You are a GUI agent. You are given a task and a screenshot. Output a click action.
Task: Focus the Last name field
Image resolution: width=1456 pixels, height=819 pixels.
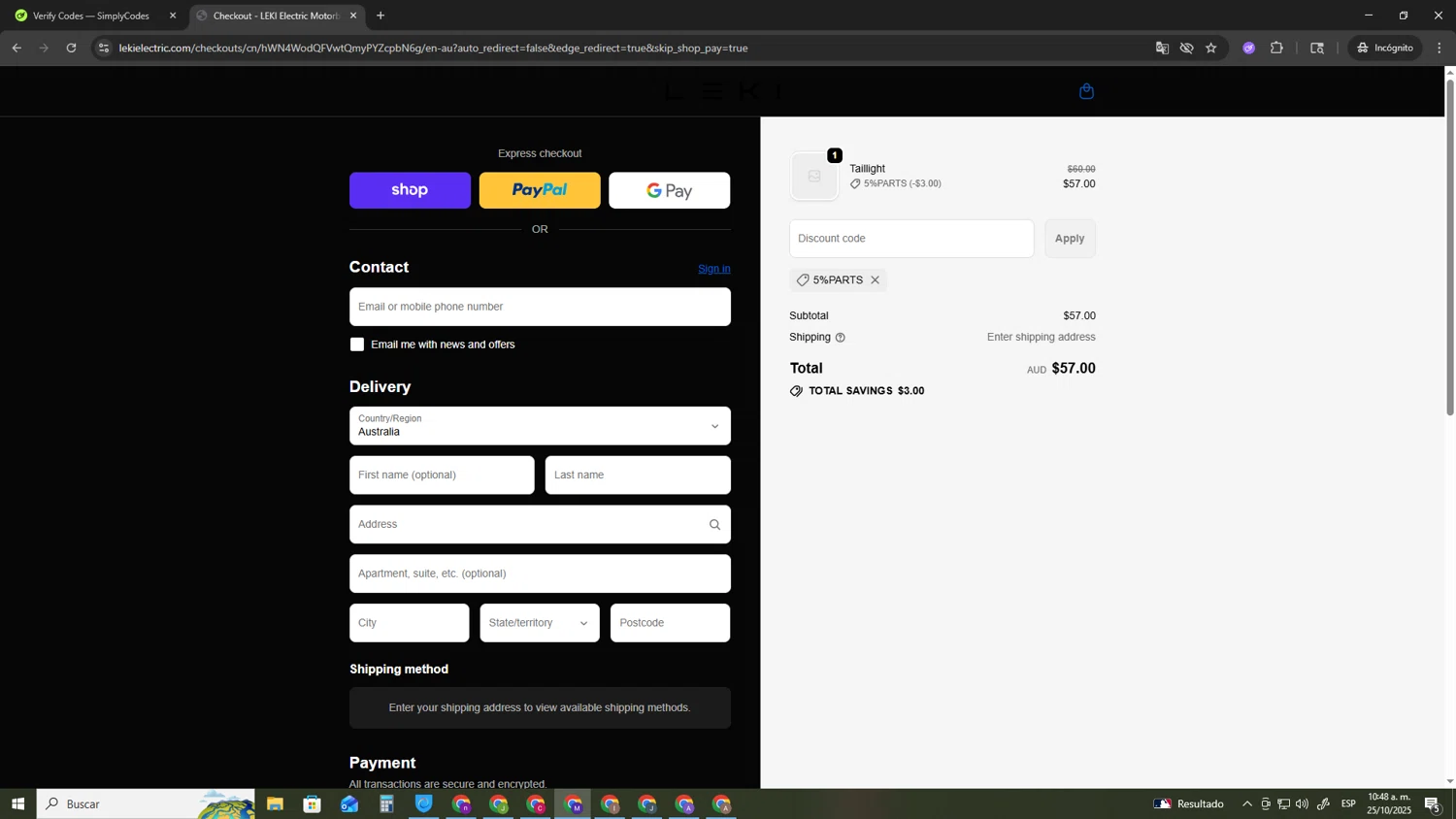[x=638, y=475]
